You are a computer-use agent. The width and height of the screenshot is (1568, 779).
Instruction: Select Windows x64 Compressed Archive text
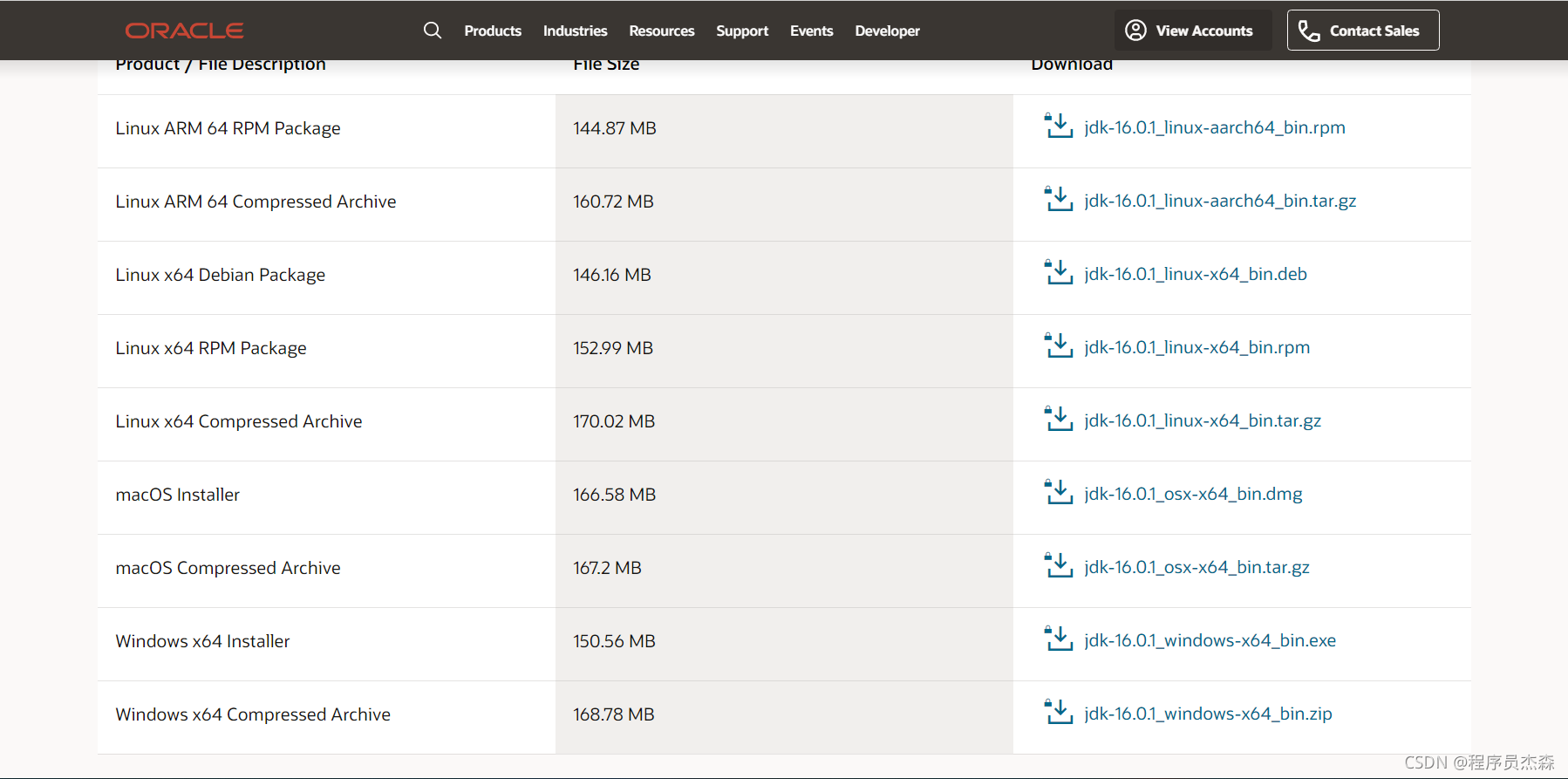click(253, 714)
